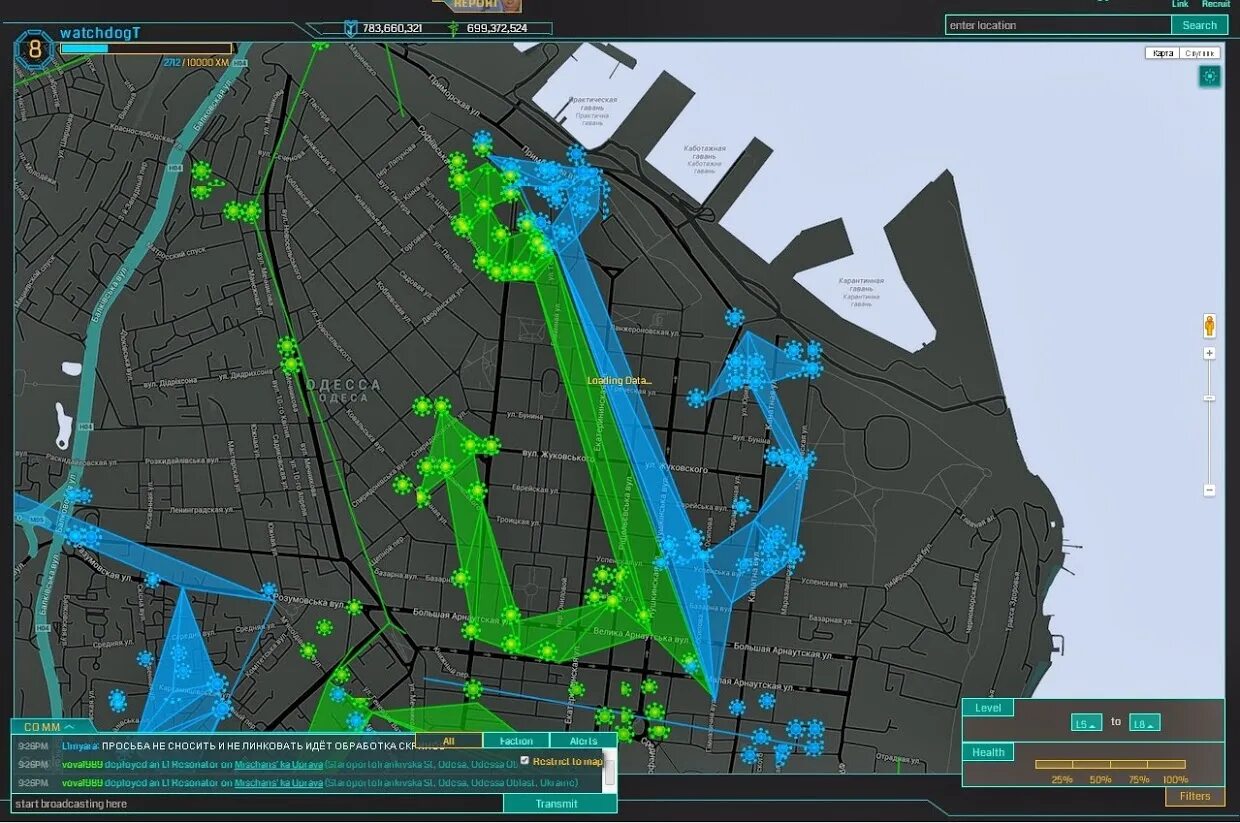Click the watchdogT agent name
The height and width of the screenshot is (823, 1240).
(x=100, y=33)
